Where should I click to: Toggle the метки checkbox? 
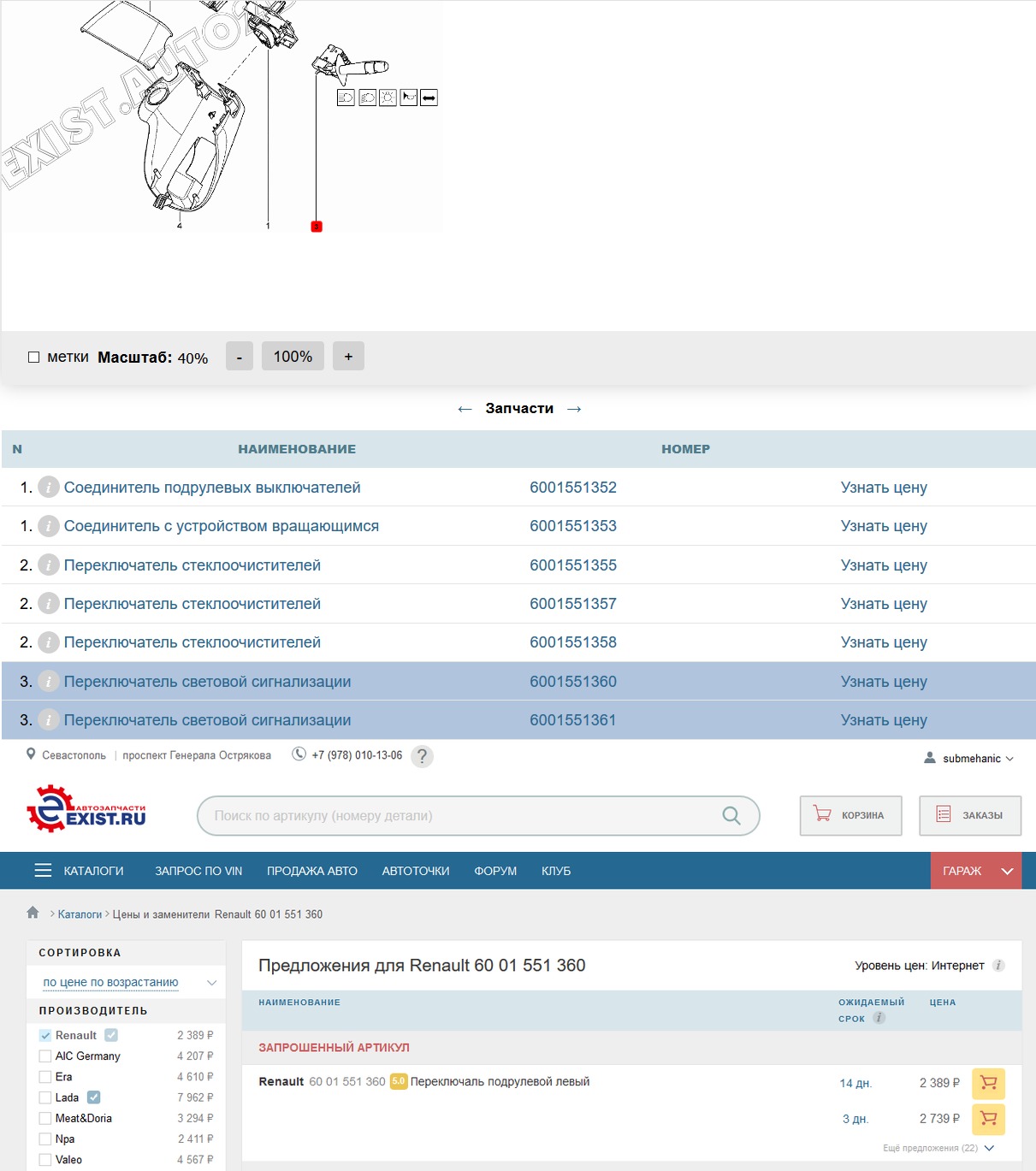click(34, 358)
